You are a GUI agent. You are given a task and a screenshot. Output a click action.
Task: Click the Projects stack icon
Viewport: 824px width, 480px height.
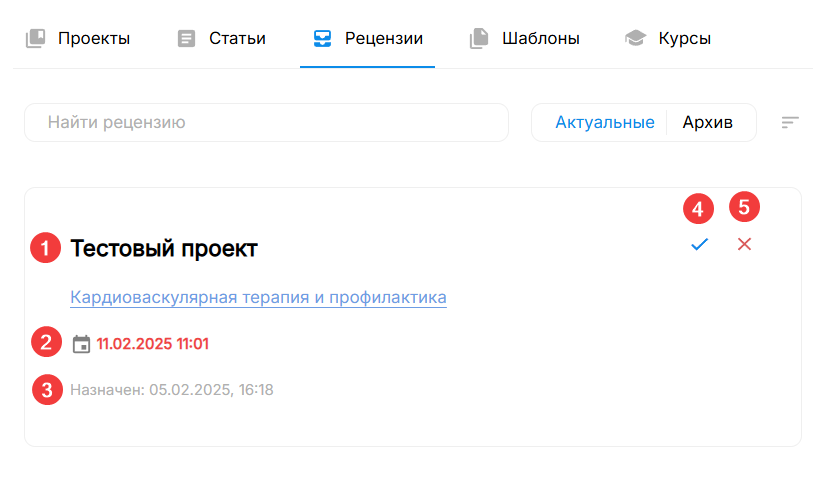point(35,38)
